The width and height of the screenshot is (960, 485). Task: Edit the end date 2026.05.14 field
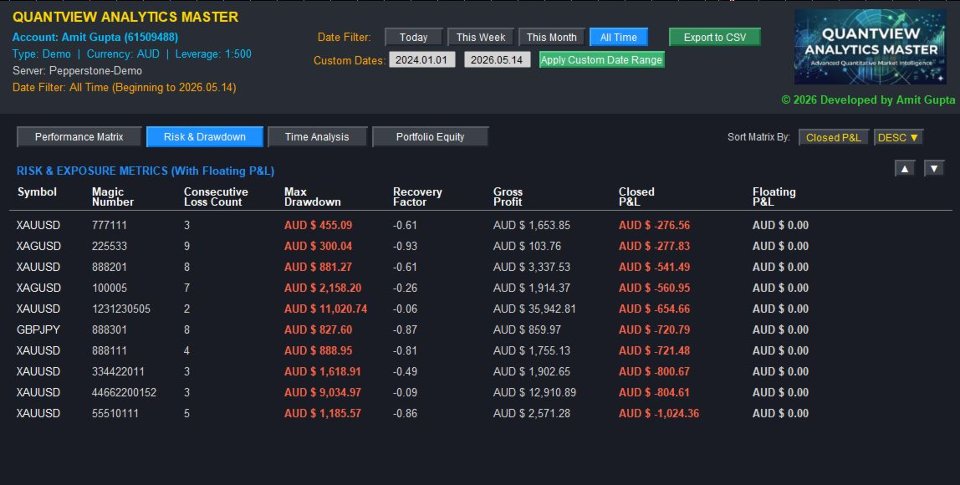(x=497, y=60)
